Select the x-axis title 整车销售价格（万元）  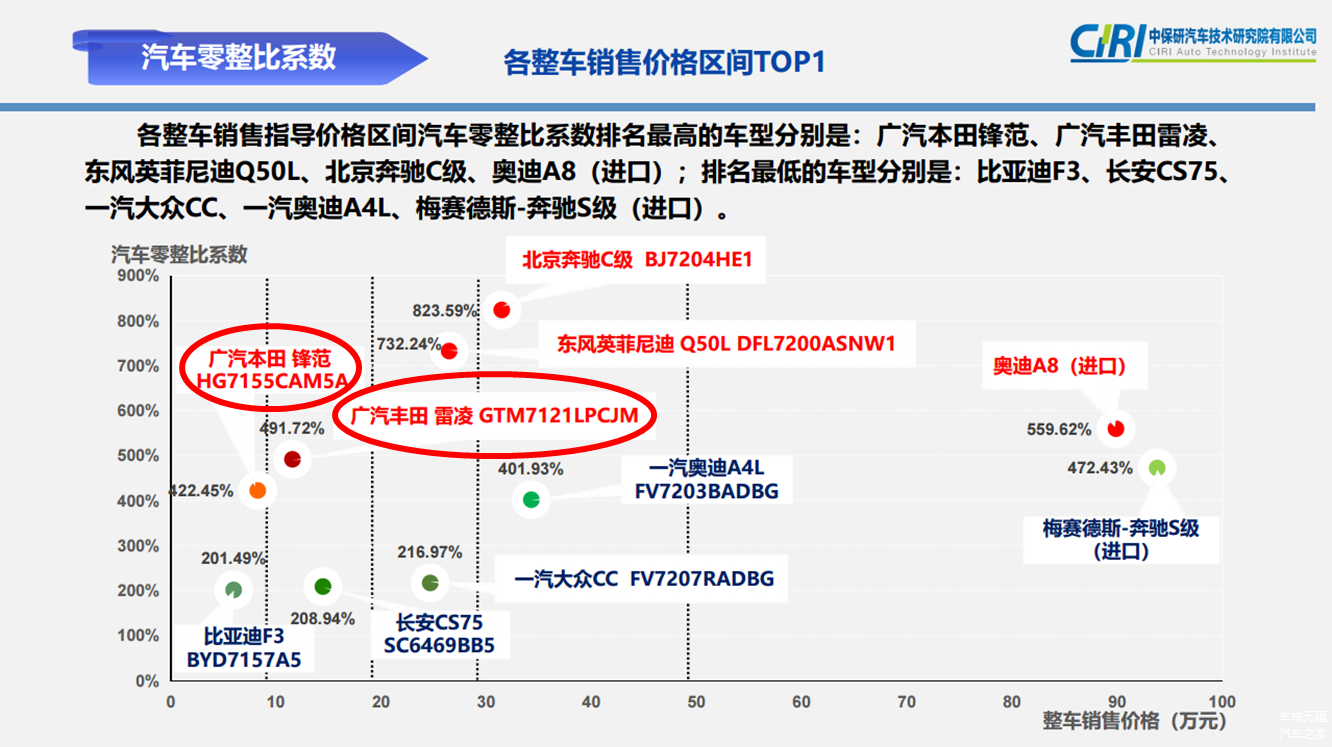(1134, 720)
